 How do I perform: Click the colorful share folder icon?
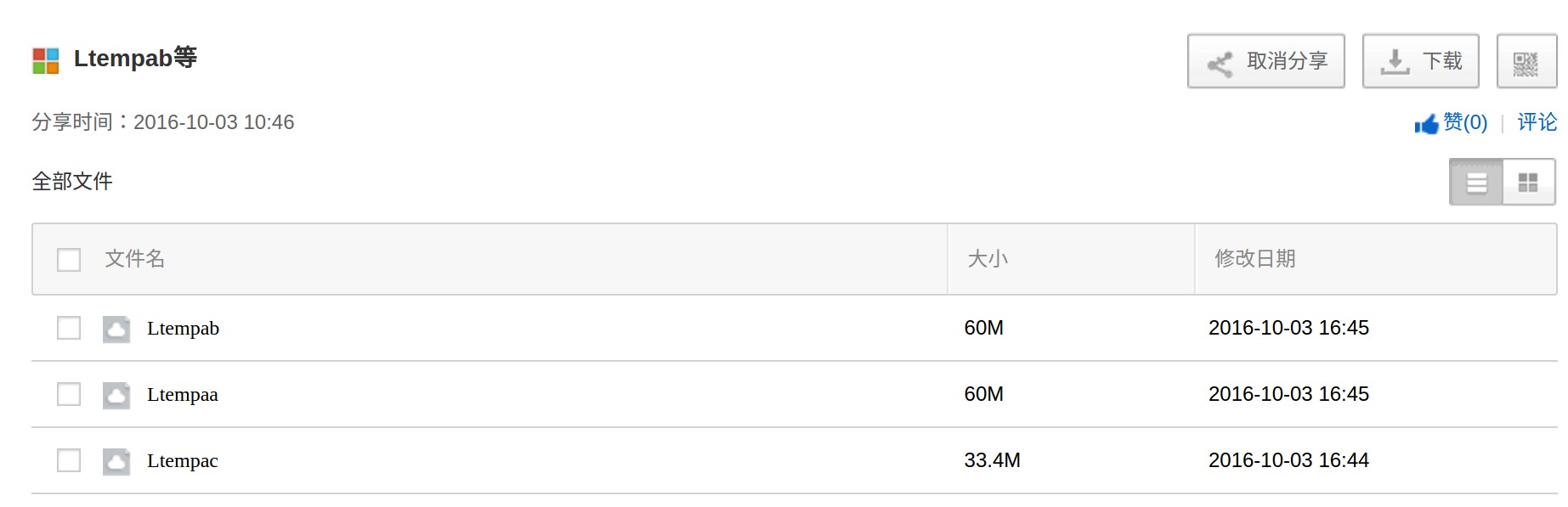pos(46,60)
